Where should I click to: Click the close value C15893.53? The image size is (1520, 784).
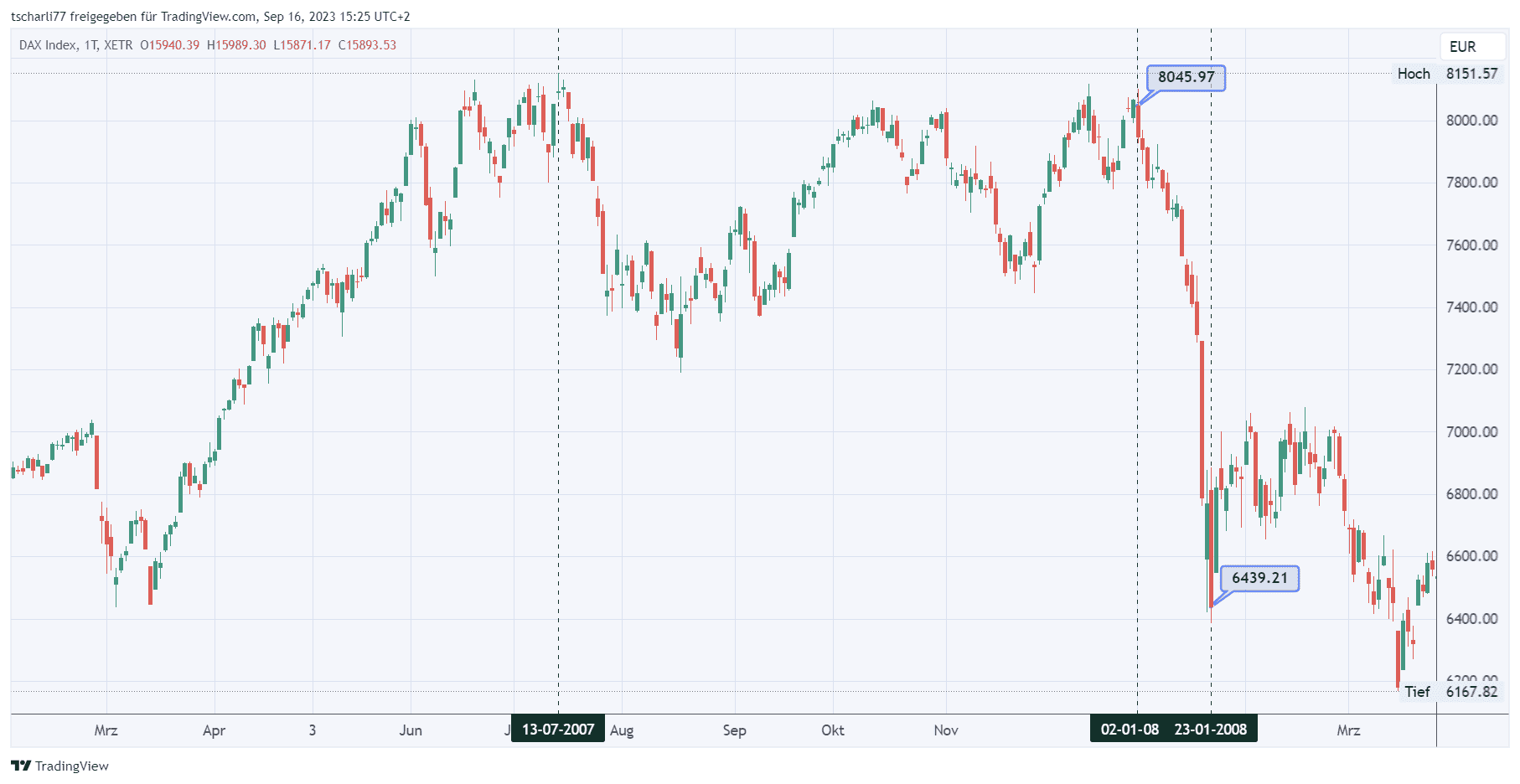pyautogui.click(x=367, y=45)
